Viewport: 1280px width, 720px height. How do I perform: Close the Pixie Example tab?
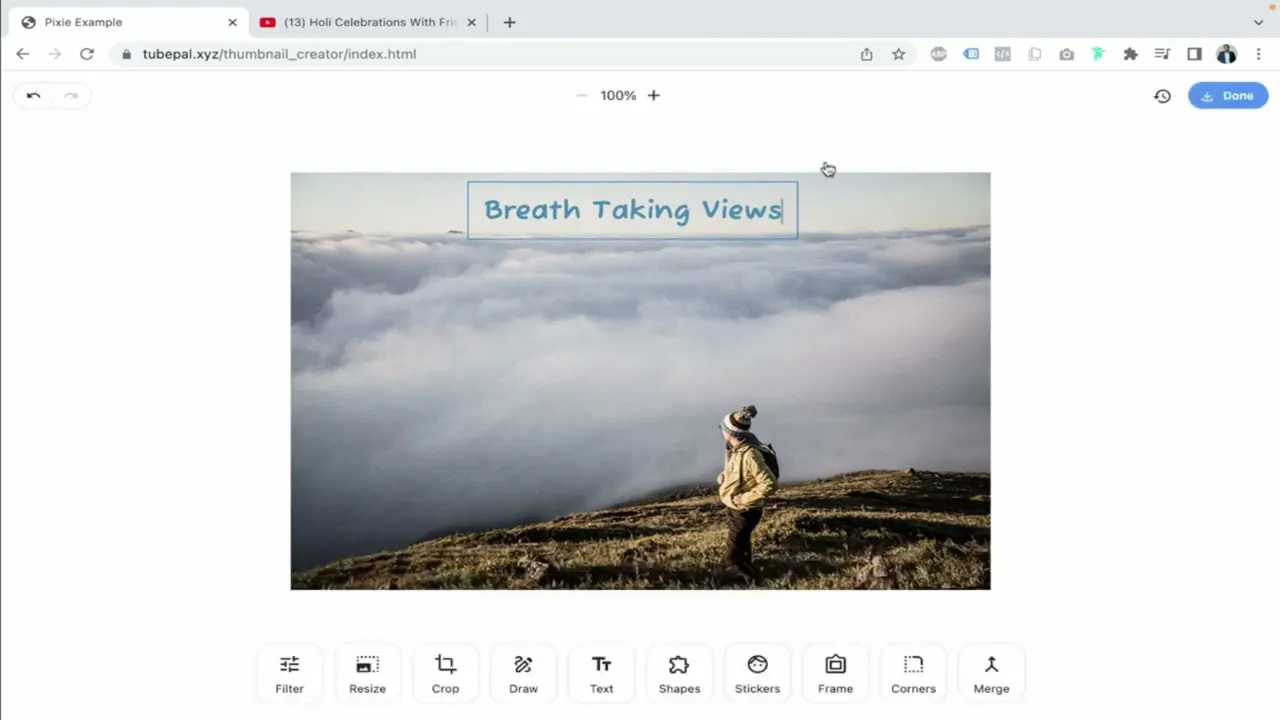(232, 22)
